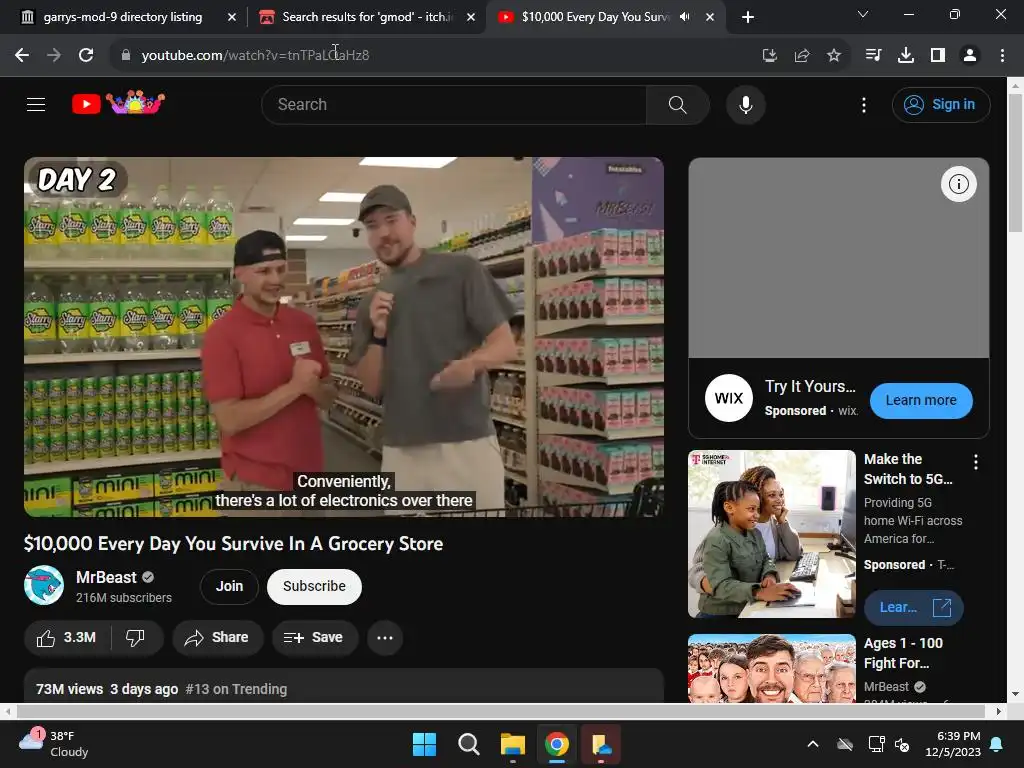This screenshot has width=1024, height=768.
Task: Sign in to YouTube
Action: (x=940, y=104)
